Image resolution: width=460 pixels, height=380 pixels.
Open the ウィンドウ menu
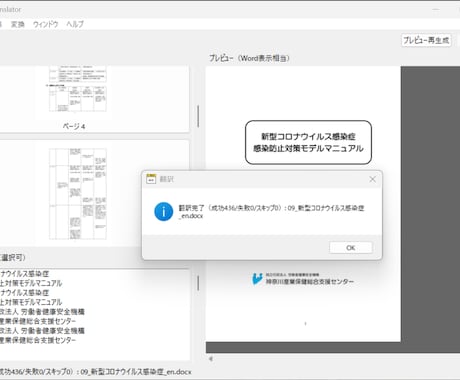tap(46, 24)
